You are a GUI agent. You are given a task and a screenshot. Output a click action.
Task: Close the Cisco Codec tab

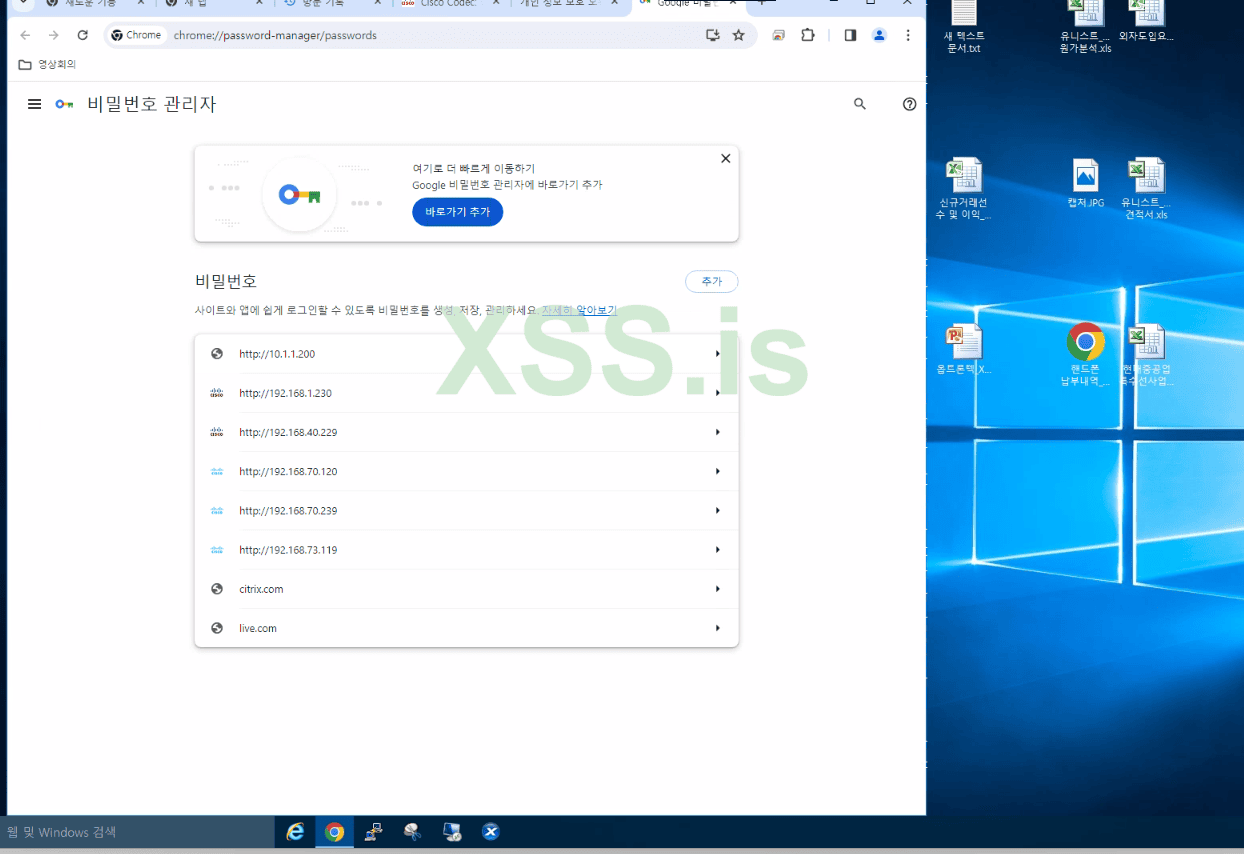pyautogui.click(x=496, y=4)
